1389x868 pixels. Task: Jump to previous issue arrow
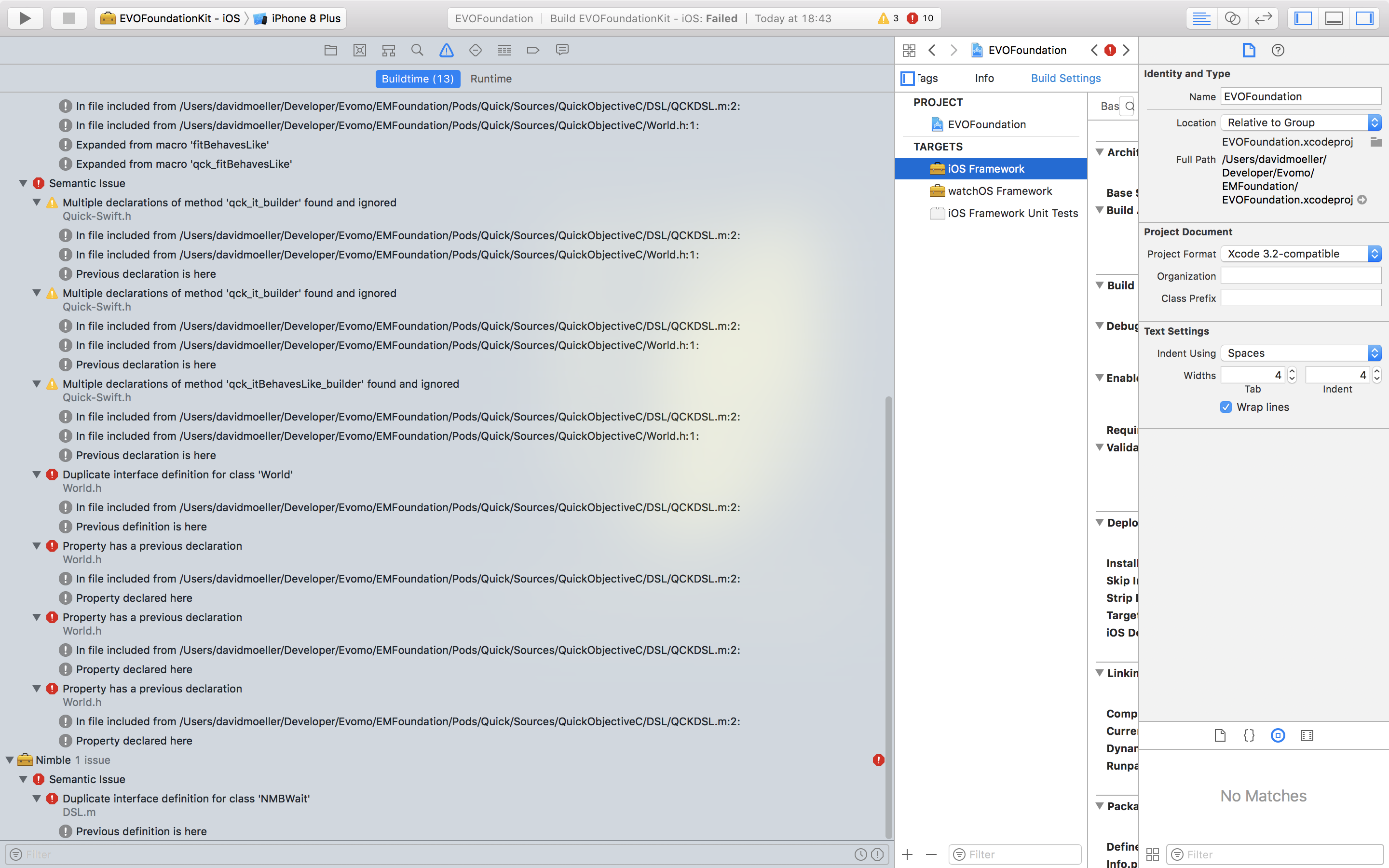click(x=1094, y=51)
